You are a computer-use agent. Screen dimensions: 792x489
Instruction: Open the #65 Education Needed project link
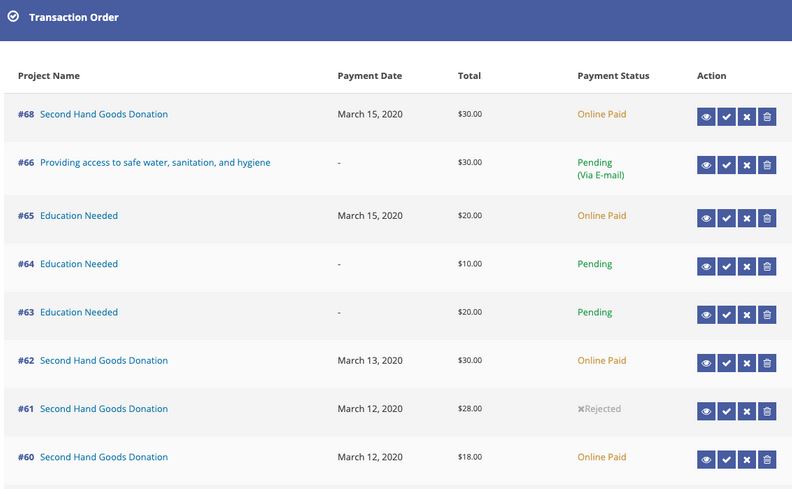click(68, 216)
